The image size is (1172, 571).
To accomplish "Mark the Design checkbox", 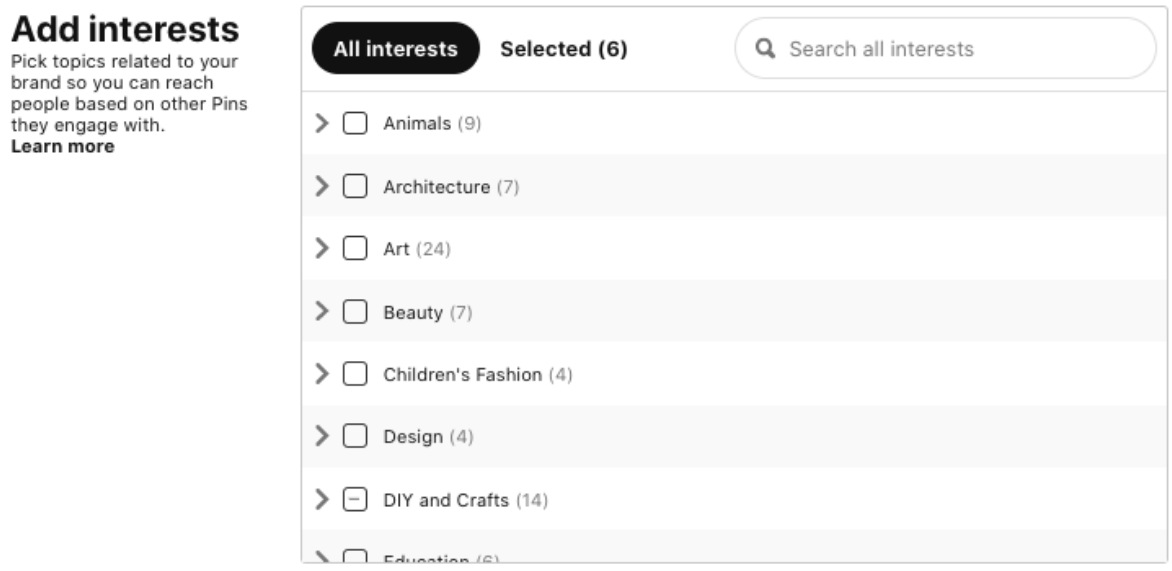I will (x=355, y=437).
